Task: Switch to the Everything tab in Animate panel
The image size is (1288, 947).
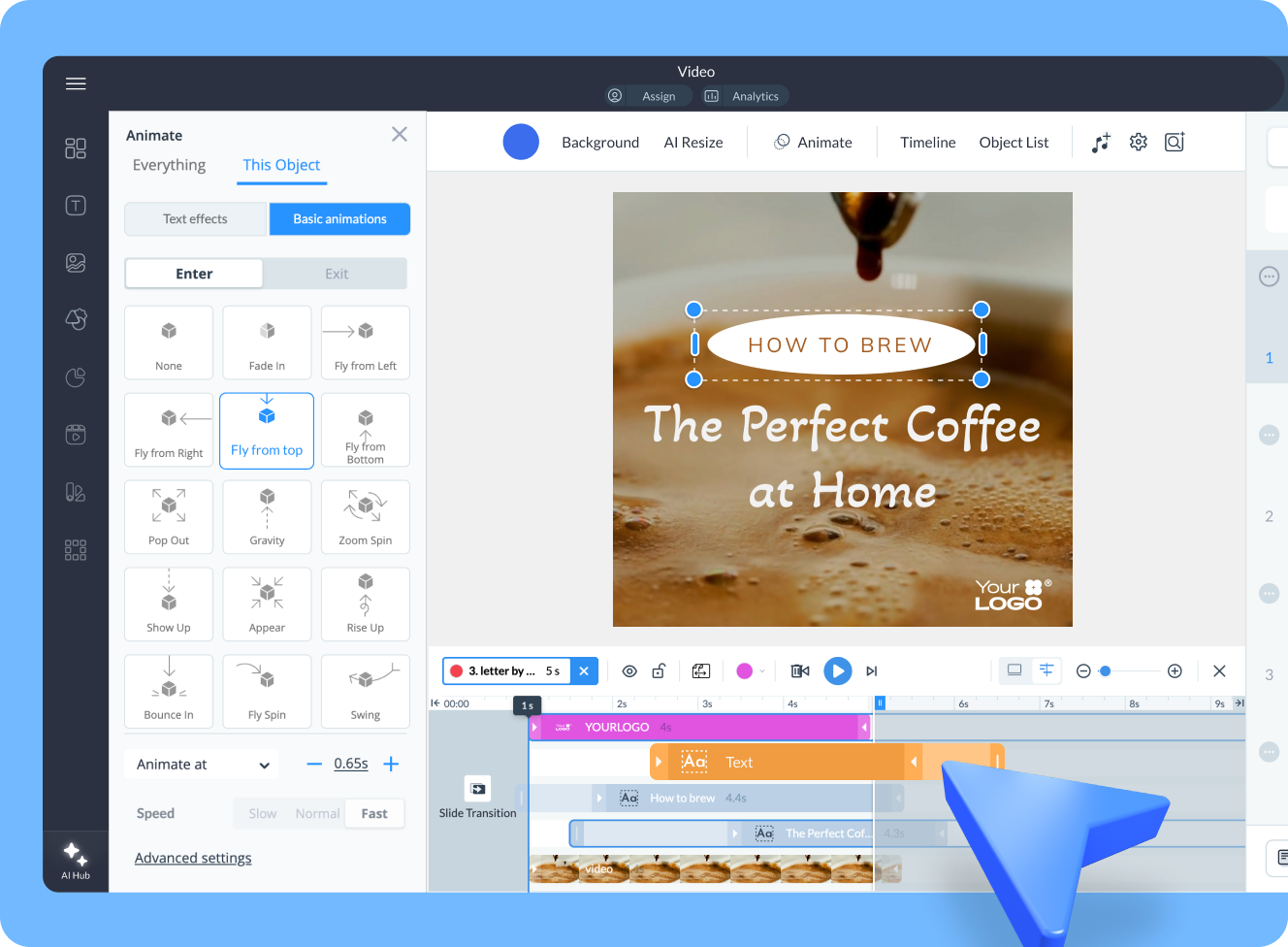Action: (x=168, y=165)
